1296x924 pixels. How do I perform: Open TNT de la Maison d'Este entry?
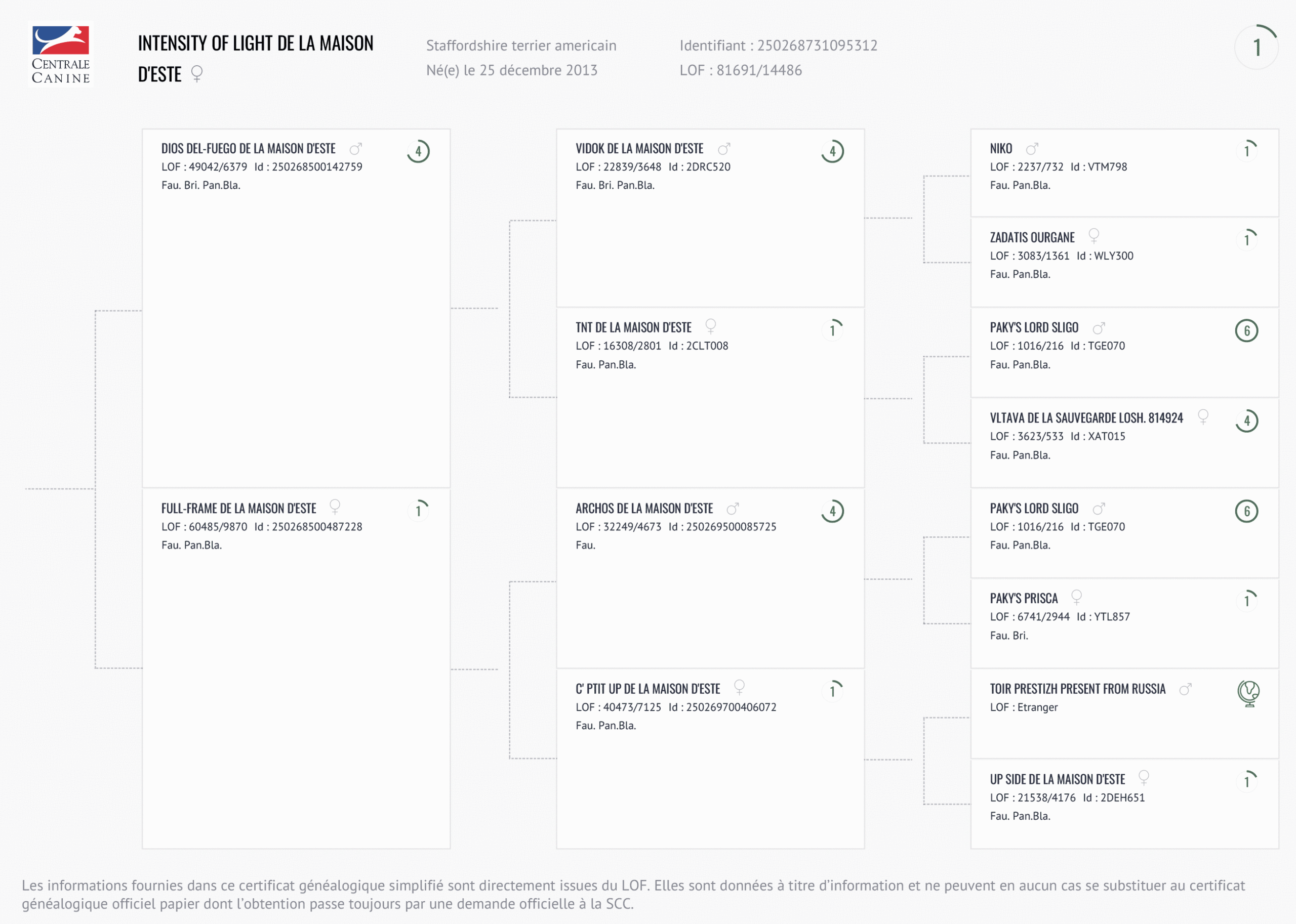pyautogui.click(x=633, y=328)
